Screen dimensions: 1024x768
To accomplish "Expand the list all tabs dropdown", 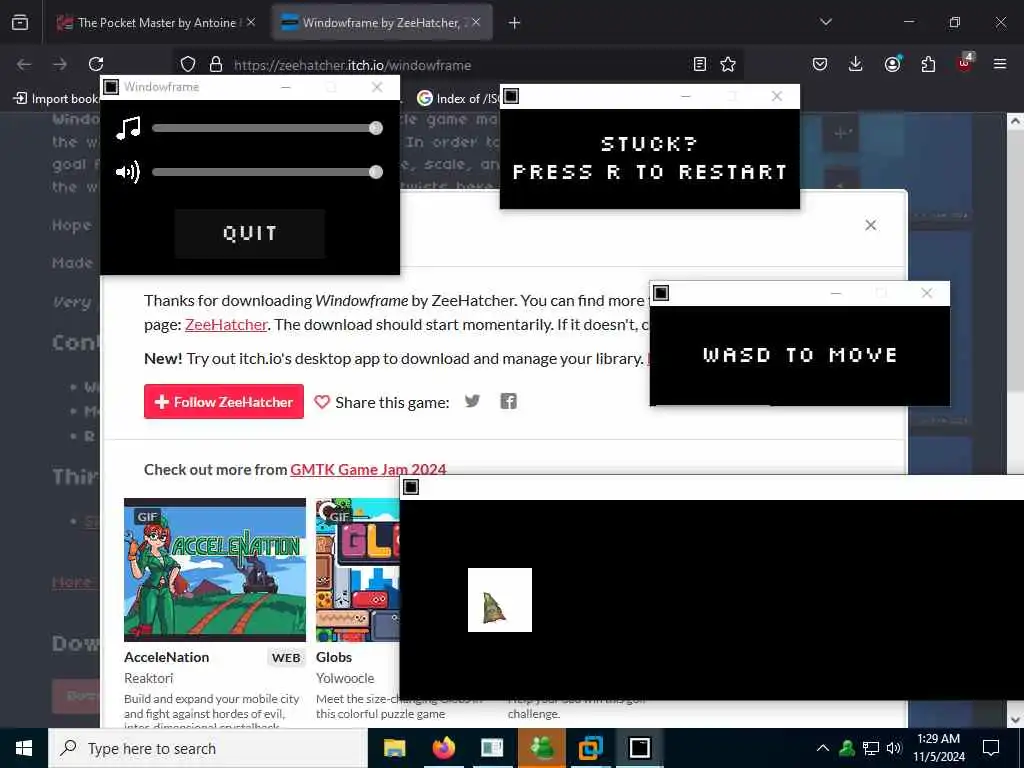I will pos(826,22).
